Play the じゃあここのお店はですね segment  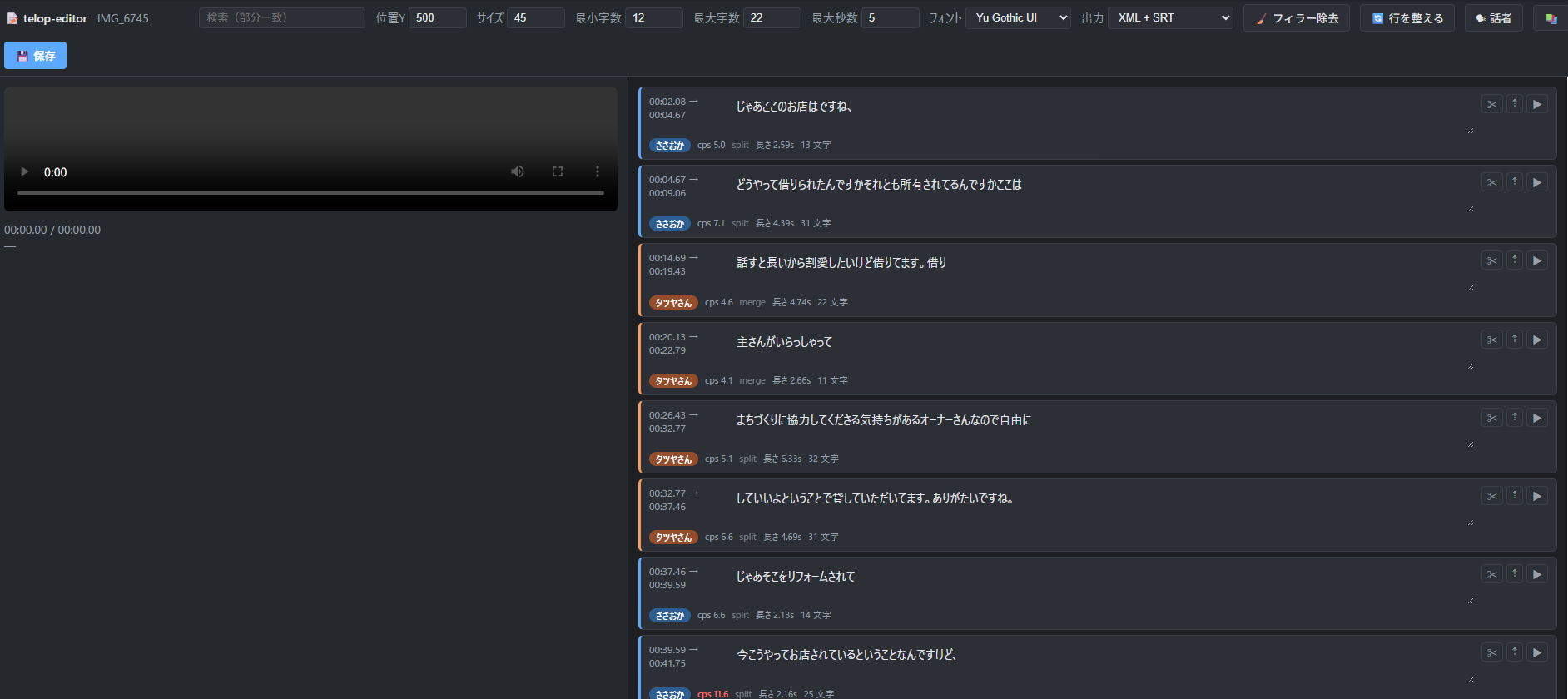tap(1537, 104)
